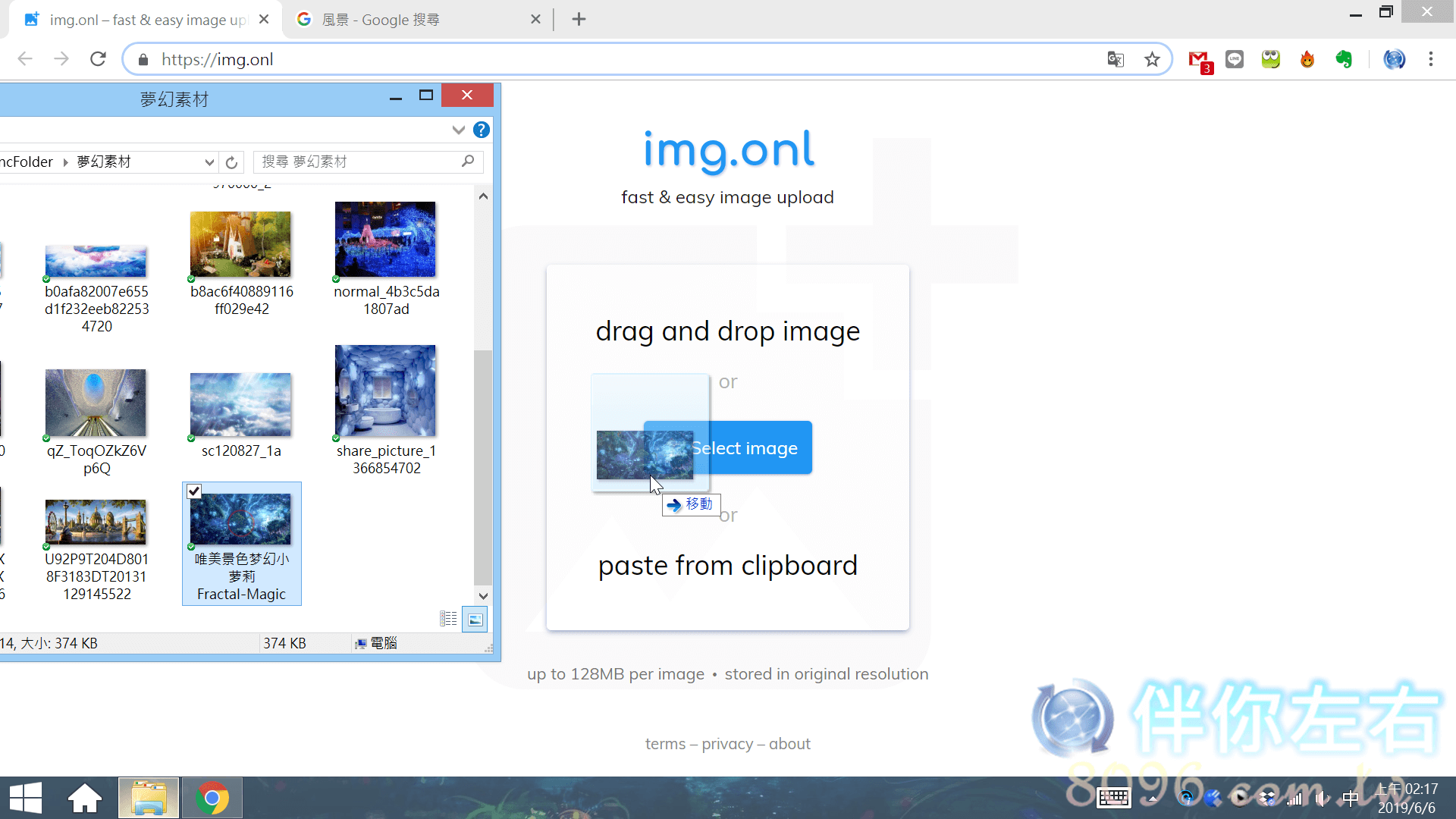
Task: Bookmark this page with the star icon
Action: click(1152, 59)
